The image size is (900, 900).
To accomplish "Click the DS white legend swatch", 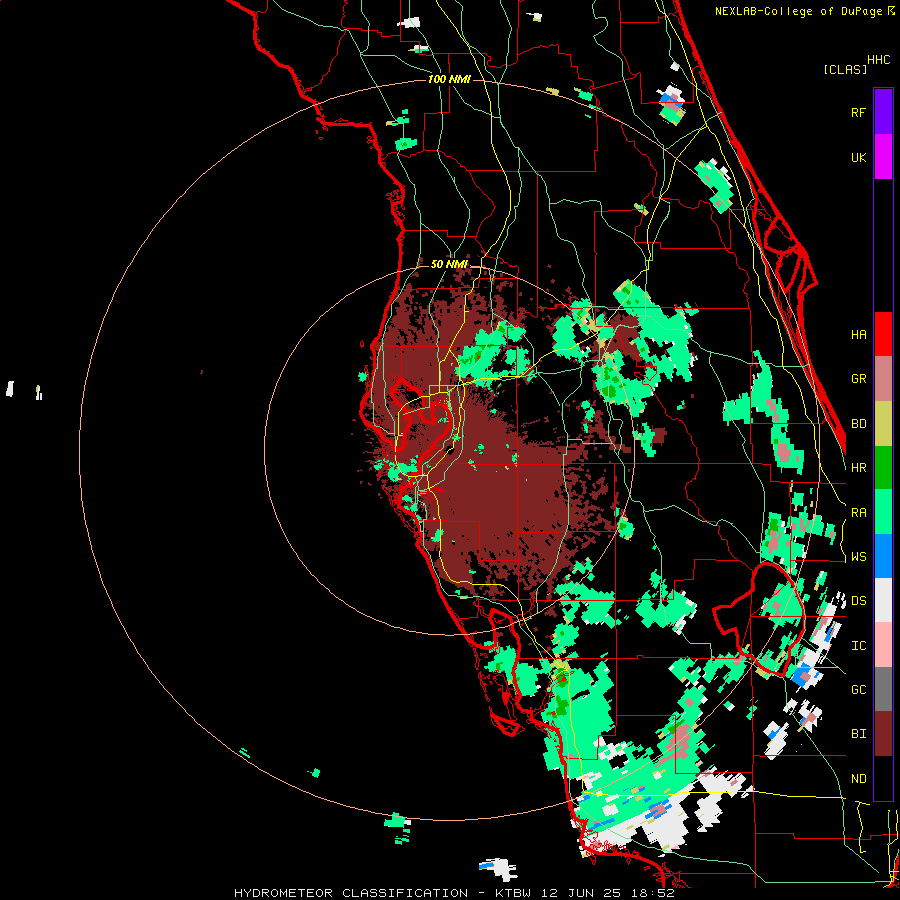I will point(883,600).
